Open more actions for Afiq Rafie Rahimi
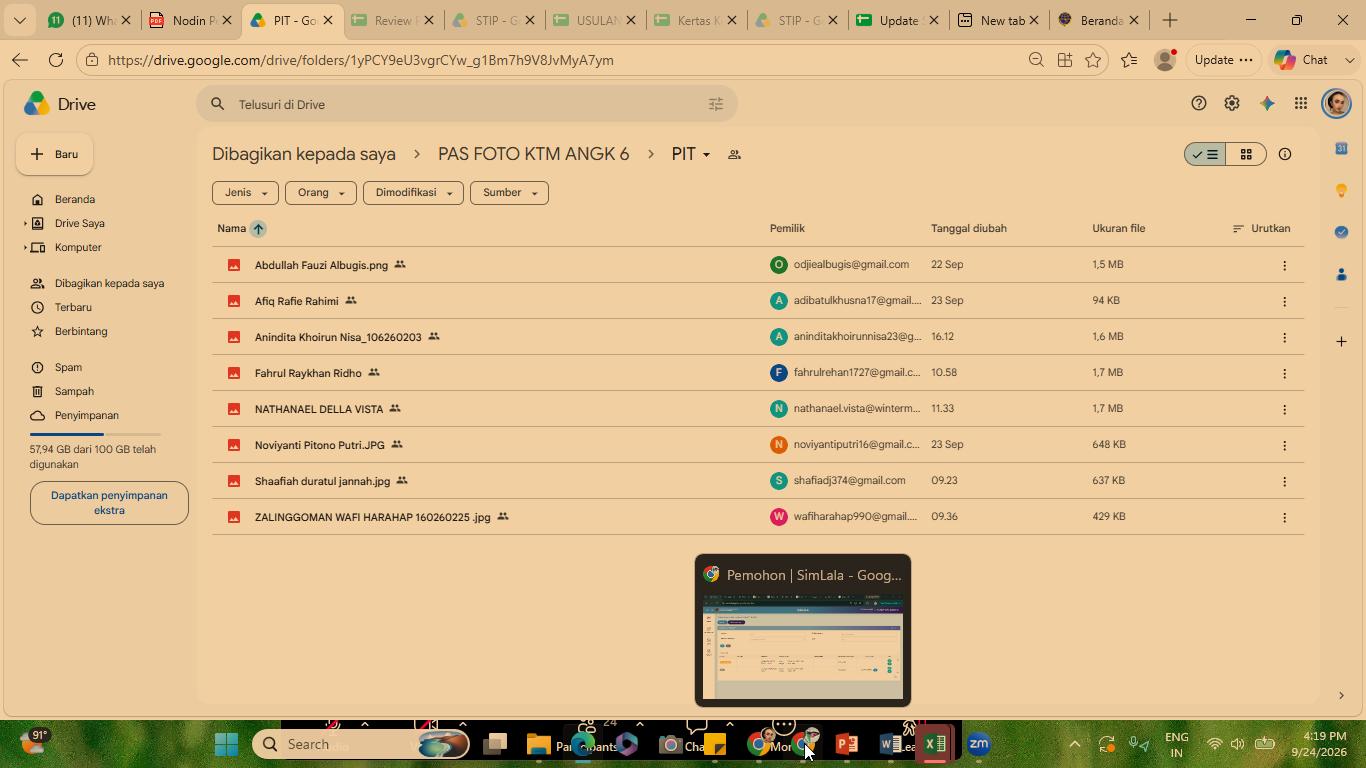 point(1285,301)
